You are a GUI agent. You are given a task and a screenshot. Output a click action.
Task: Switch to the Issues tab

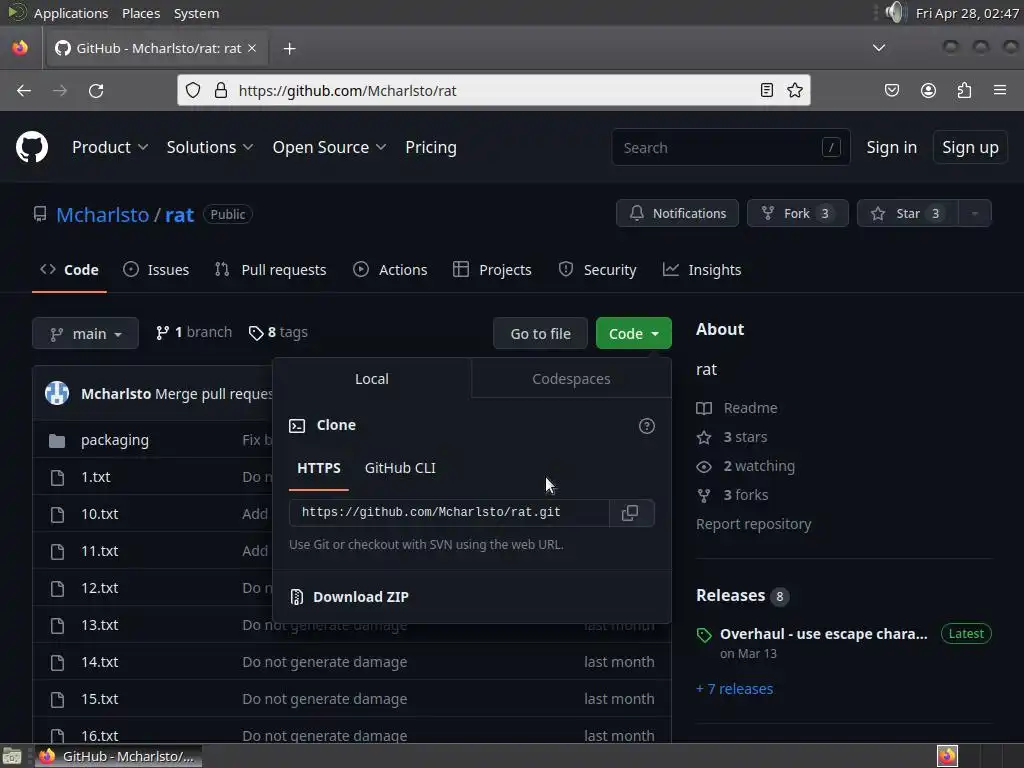[x=156, y=270]
